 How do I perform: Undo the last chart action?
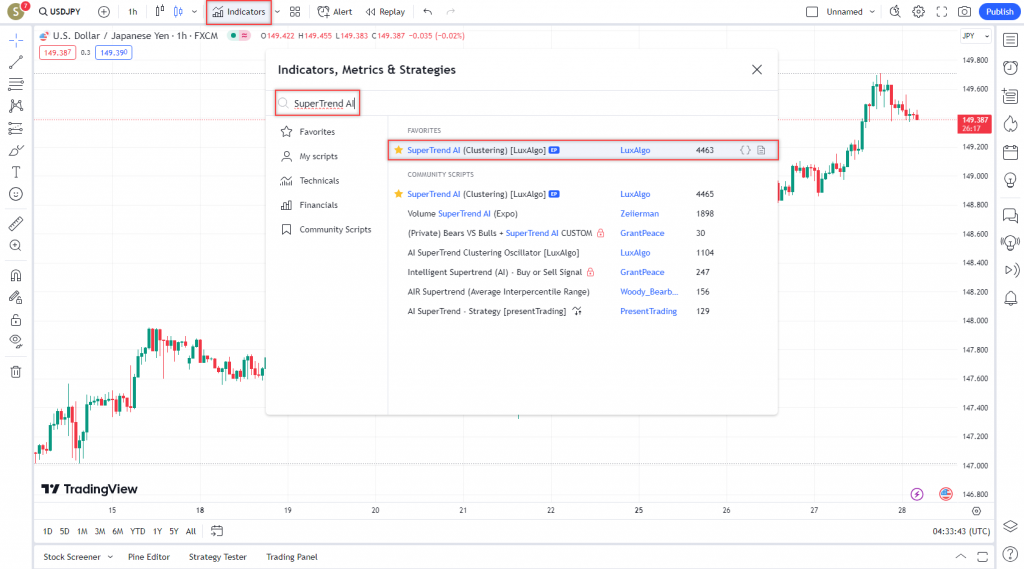coord(428,12)
